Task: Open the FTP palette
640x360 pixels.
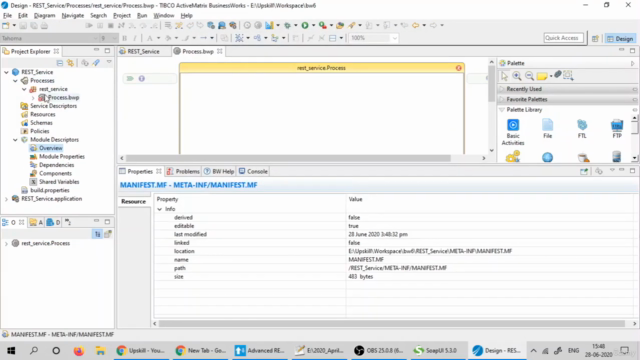Action: click(x=617, y=129)
